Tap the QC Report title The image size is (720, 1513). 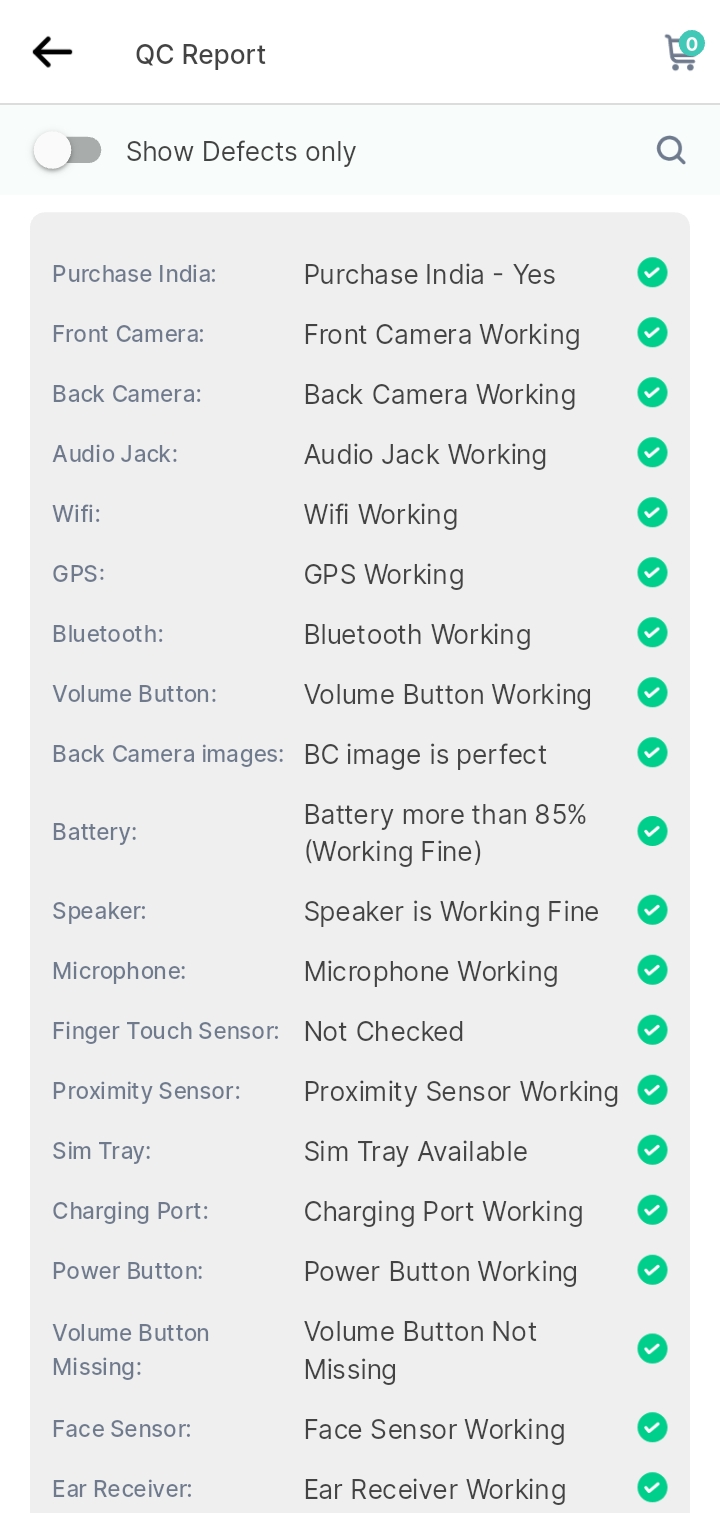201,54
